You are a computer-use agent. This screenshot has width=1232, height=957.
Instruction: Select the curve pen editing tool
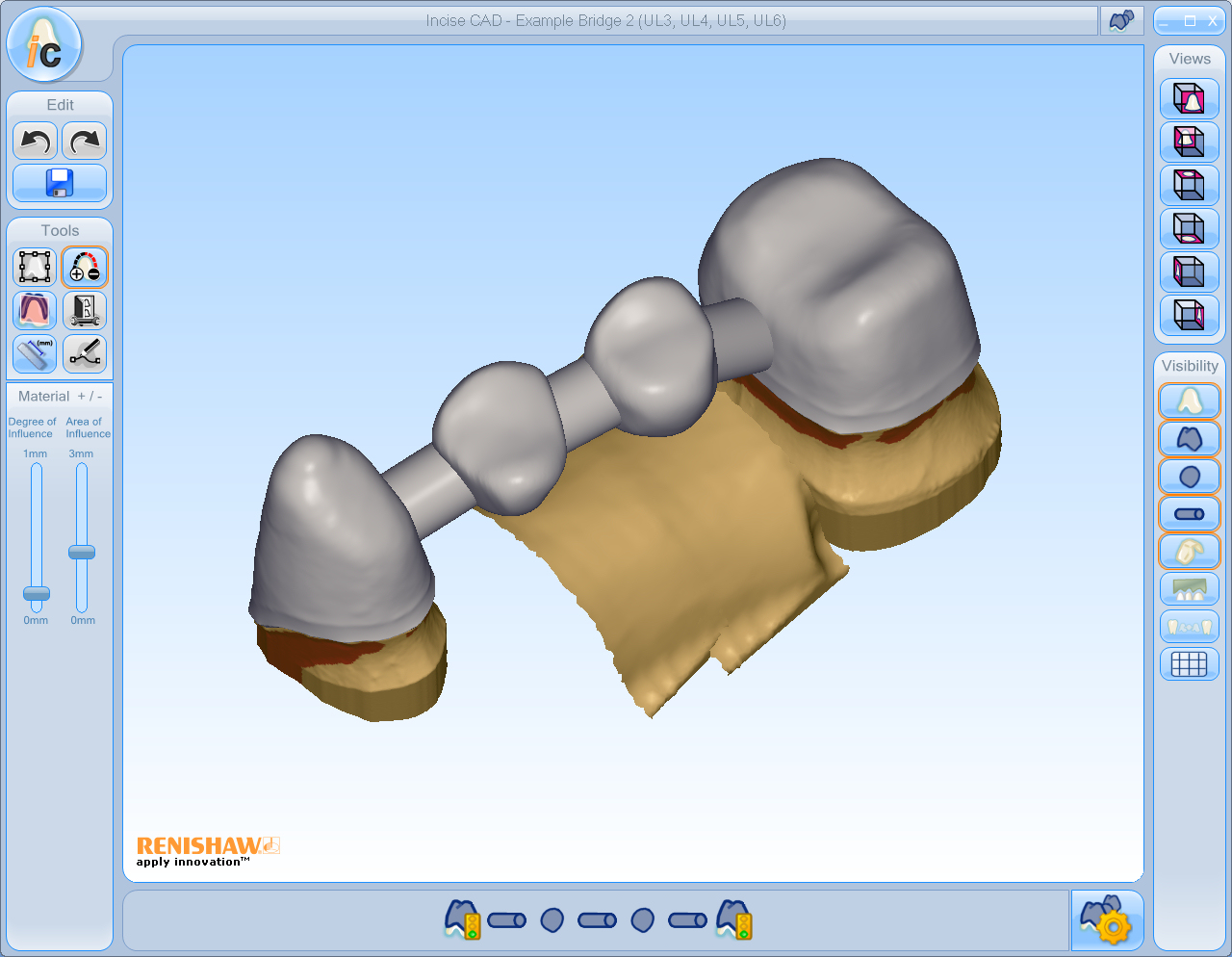coord(85,353)
